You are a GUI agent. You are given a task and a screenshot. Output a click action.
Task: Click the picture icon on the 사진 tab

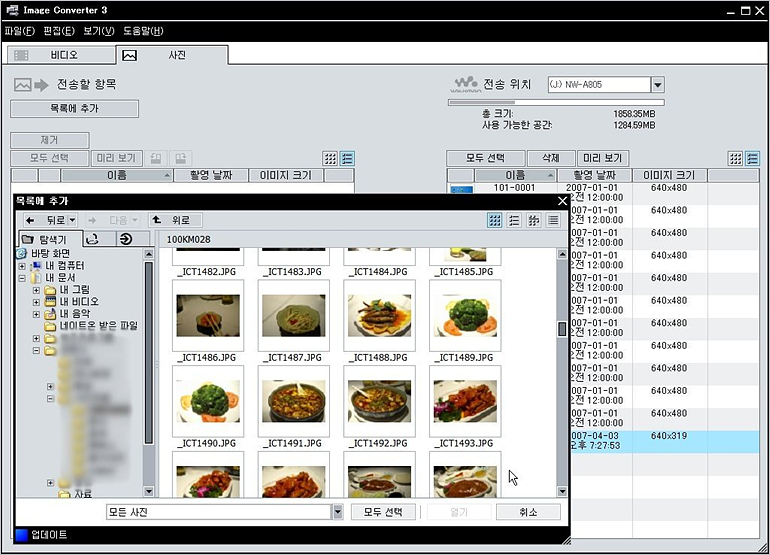click(130, 56)
